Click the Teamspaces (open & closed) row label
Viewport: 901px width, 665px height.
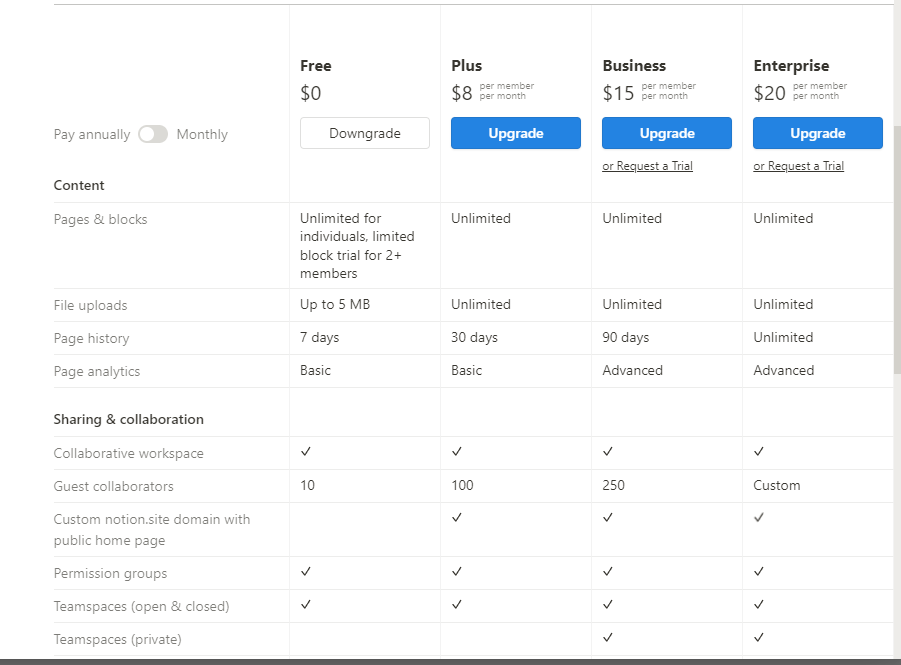[141, 606]
